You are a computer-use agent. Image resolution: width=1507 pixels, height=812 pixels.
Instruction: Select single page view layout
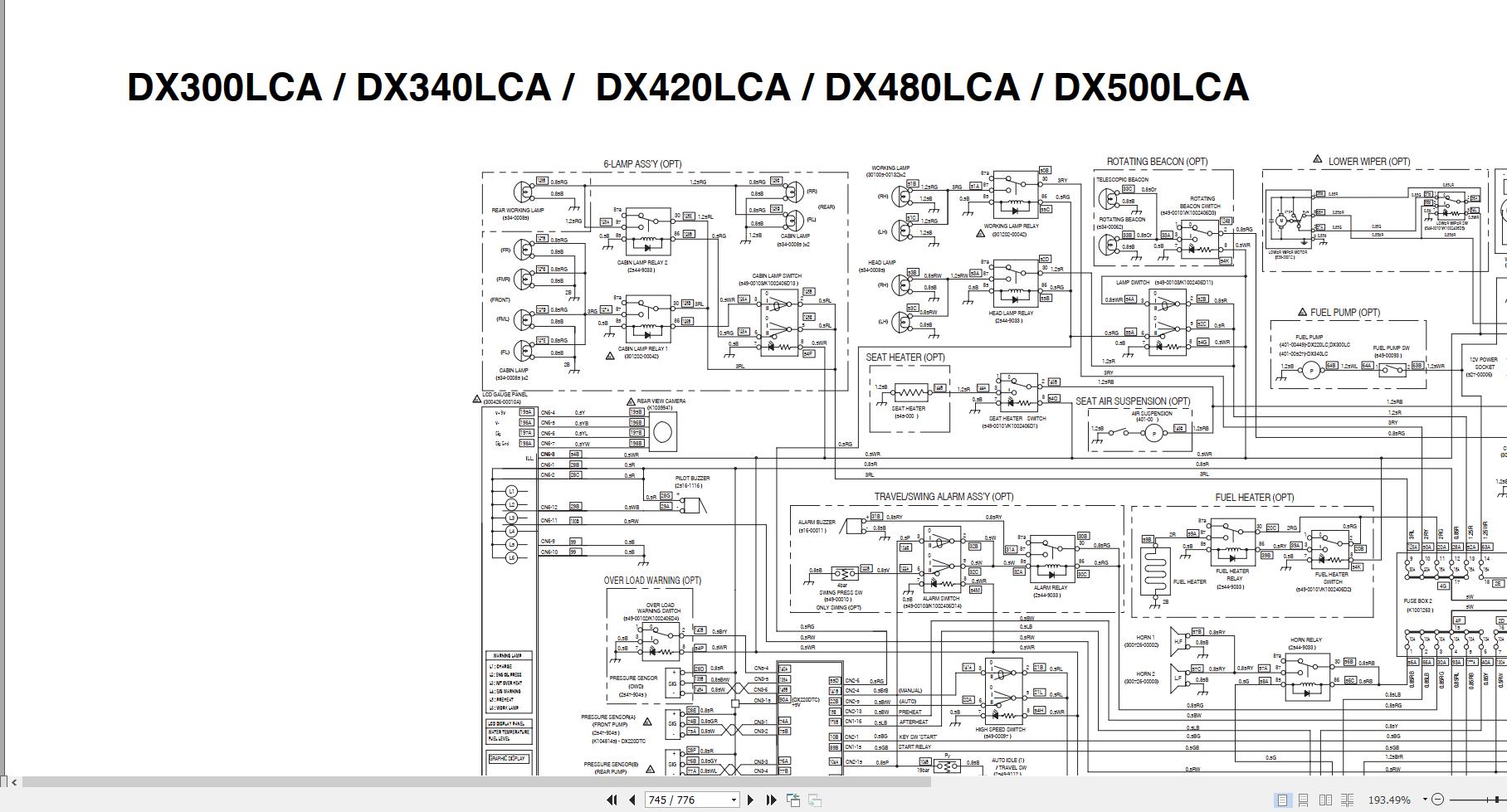[1283, 800]
